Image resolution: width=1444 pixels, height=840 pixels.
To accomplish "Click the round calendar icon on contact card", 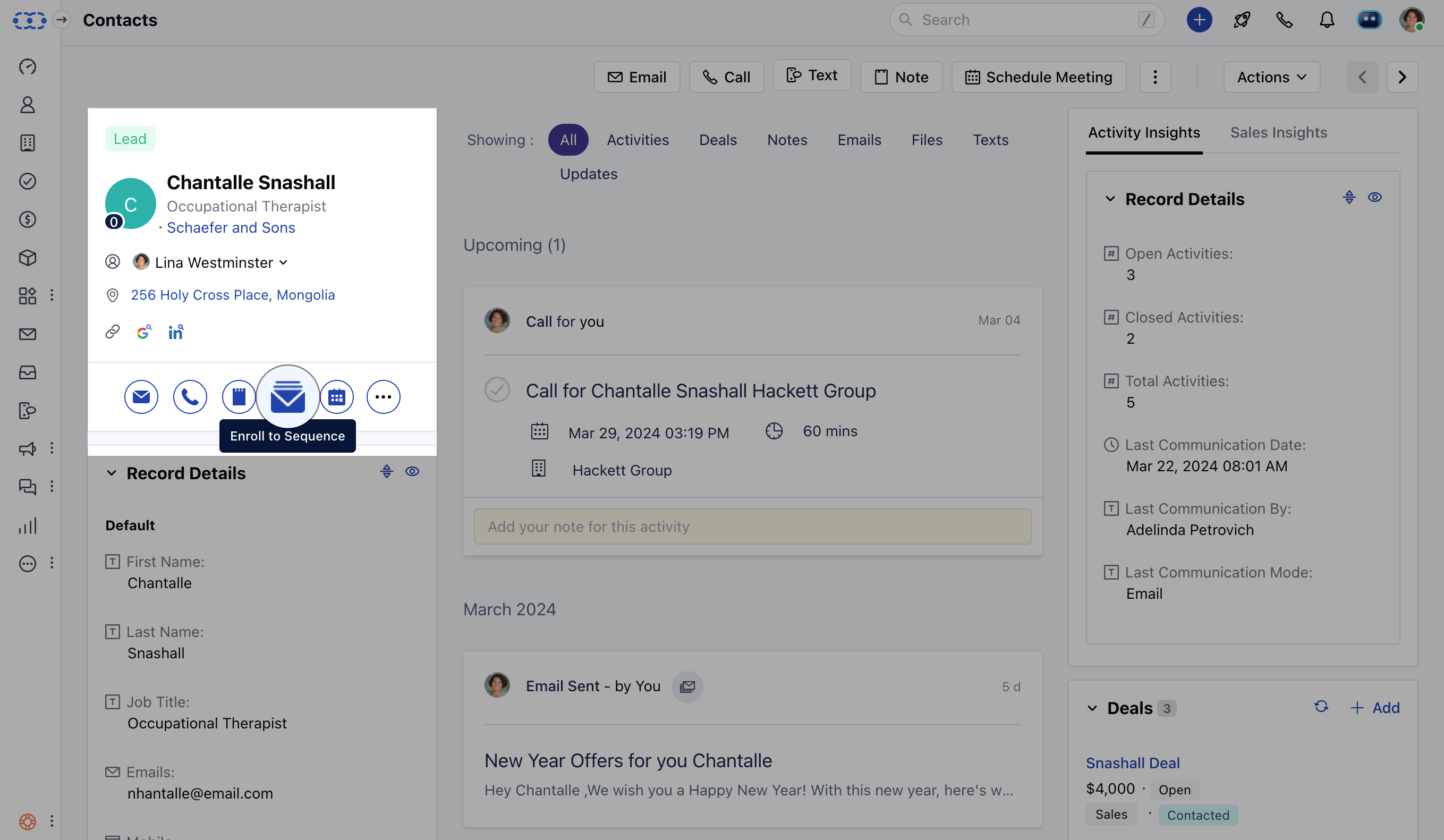I will [336, 396].
